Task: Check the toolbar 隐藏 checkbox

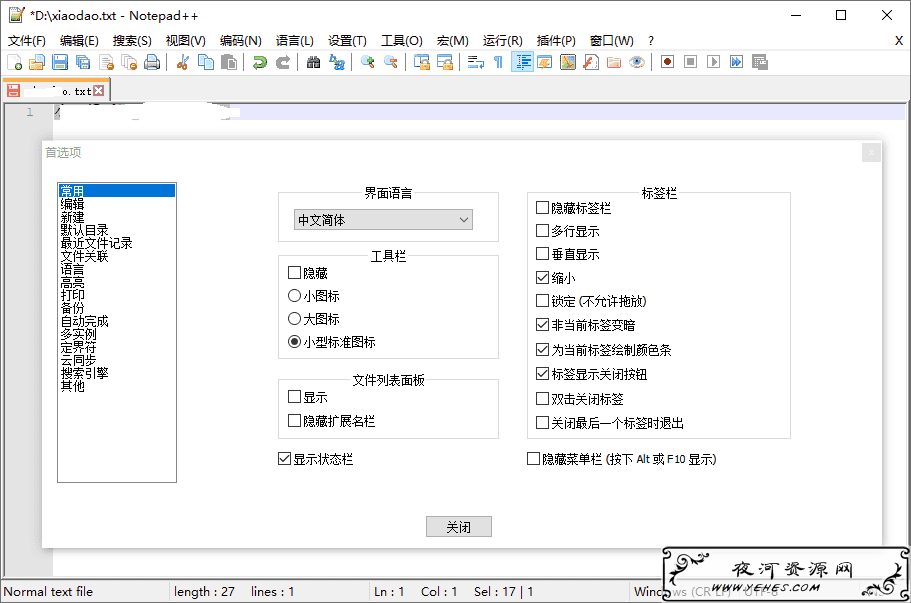Action: pyautogui.click(x=295, y=272)
